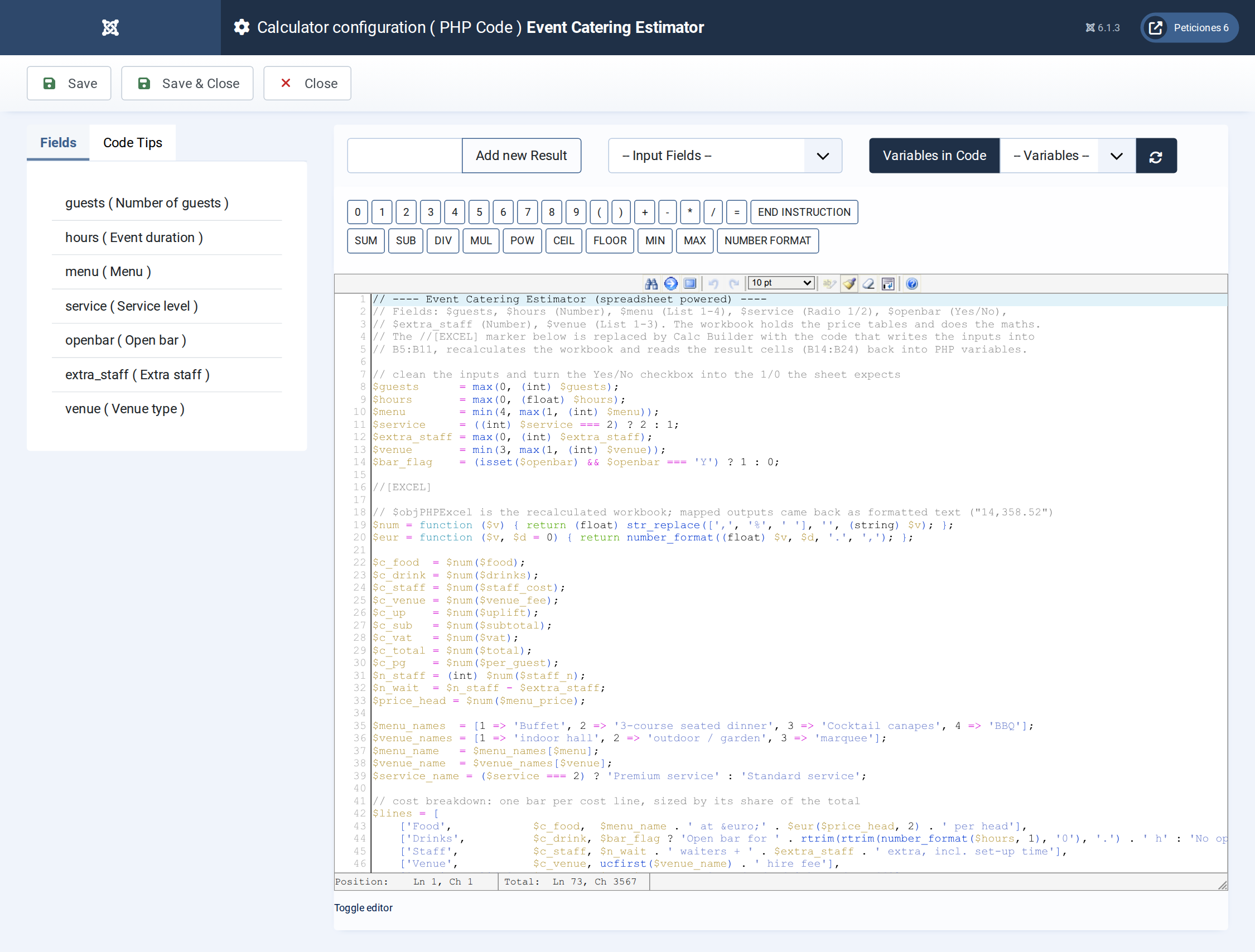Select the Fields tab
1255x952 pixels.
[x=59, y=143]
